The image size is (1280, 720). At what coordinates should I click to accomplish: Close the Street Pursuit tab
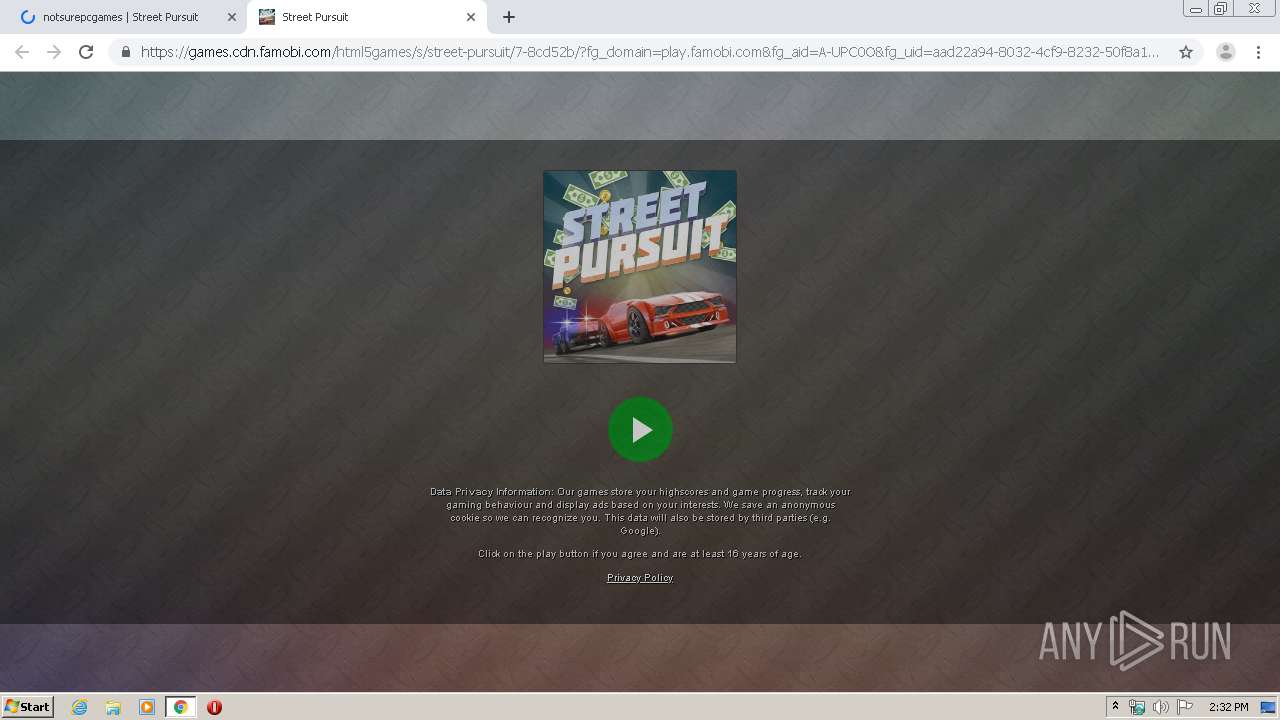click(471, 17)
